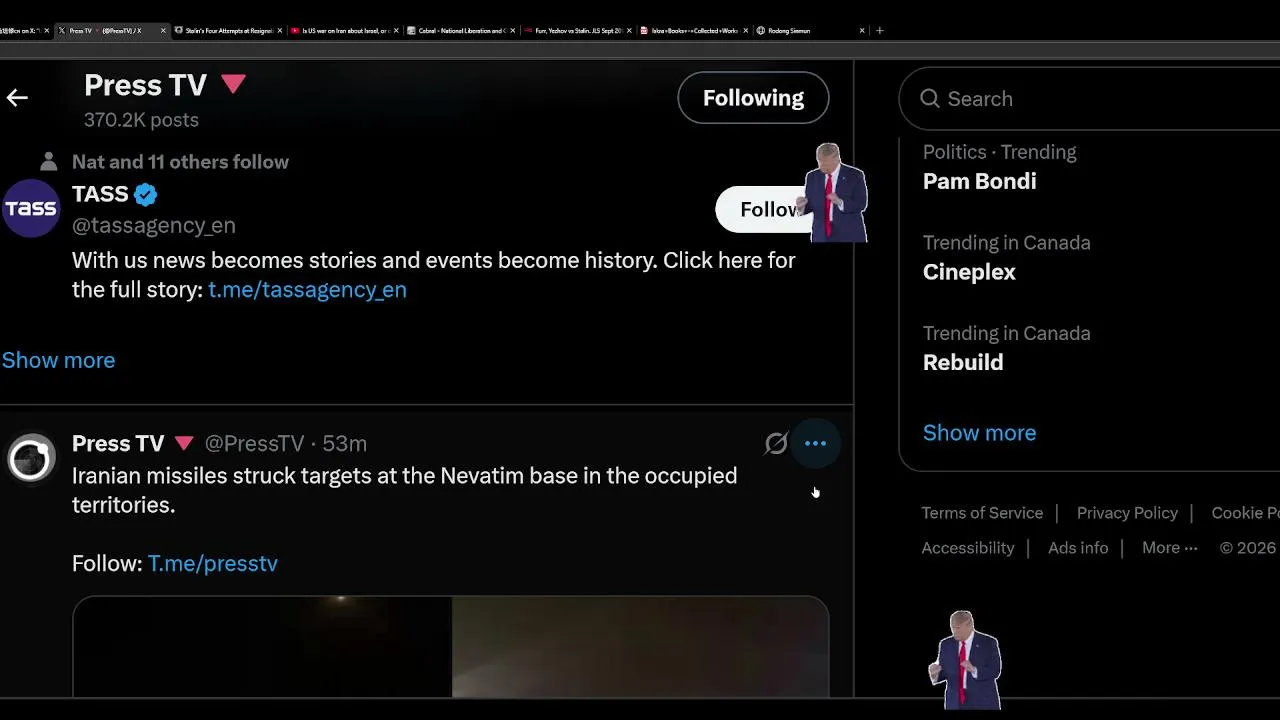Click the TASS verified badge

point(146,194)
